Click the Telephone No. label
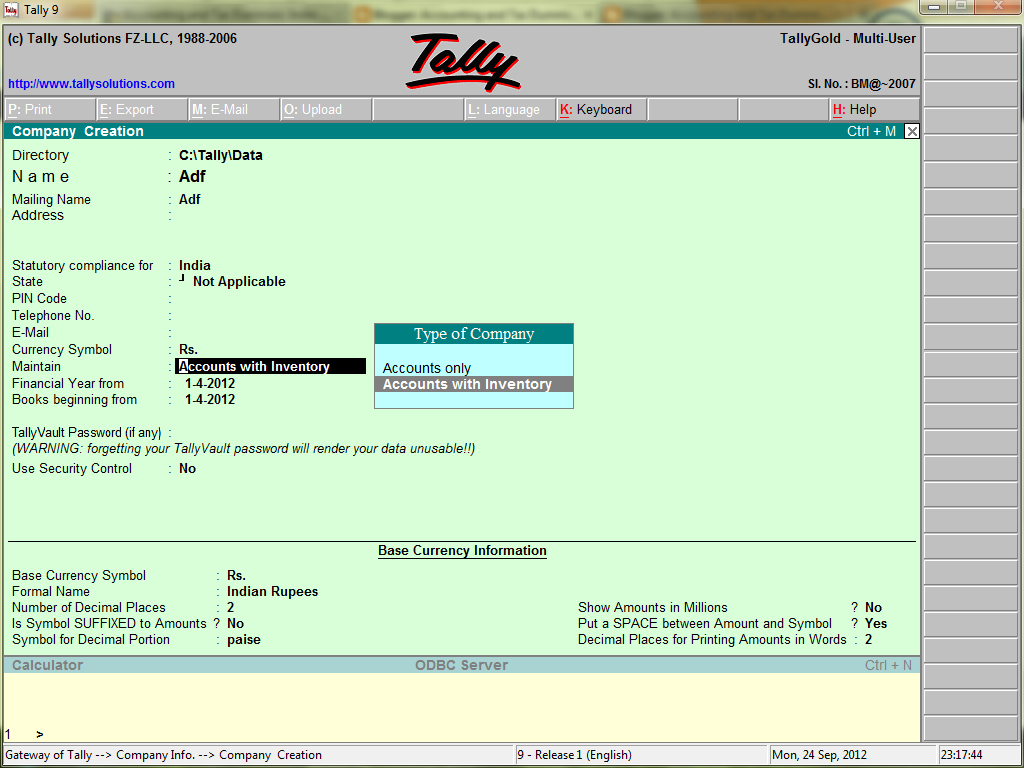Image resolution: width=1024 pixels, height=768 pixels. [53, 315]
